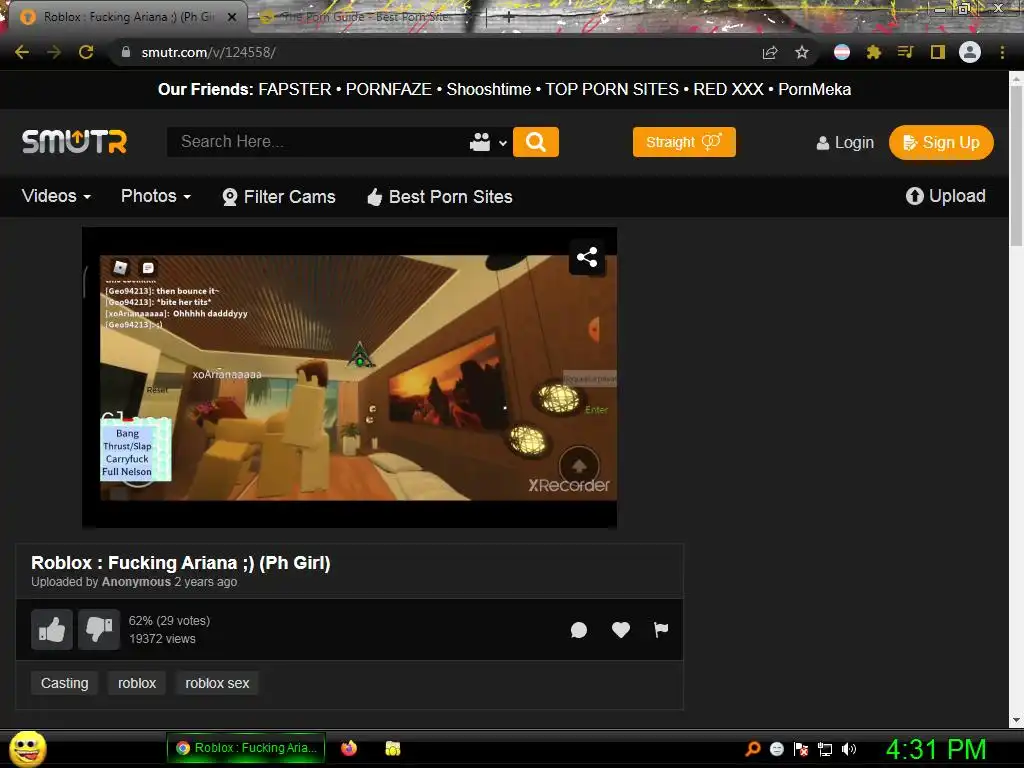The width and height of the screenshot is (1024, 768).
Task: Click the Login link
Action: pos(845,142)
